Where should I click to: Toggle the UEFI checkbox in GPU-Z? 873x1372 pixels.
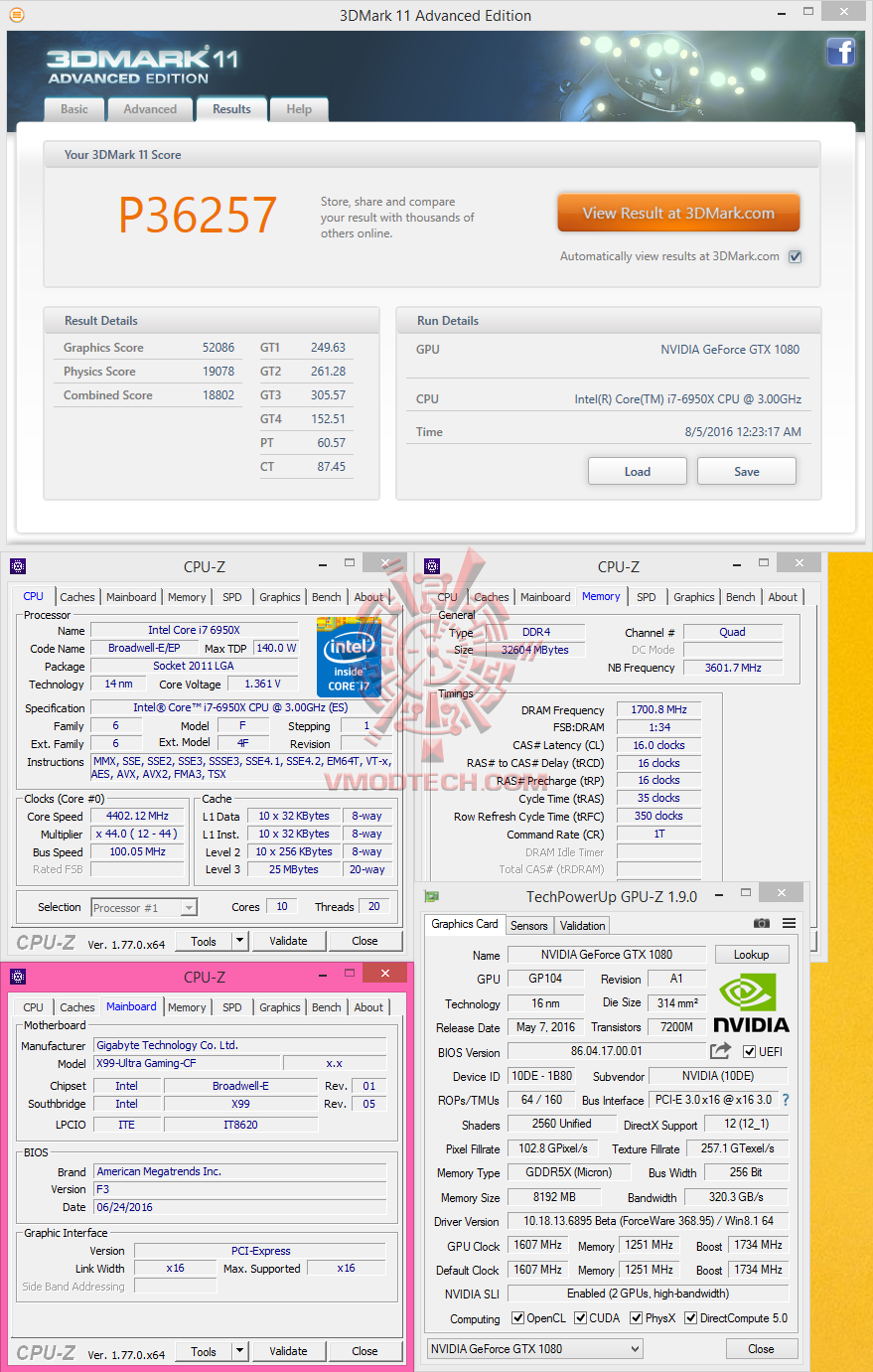(x=750, y=1051)
